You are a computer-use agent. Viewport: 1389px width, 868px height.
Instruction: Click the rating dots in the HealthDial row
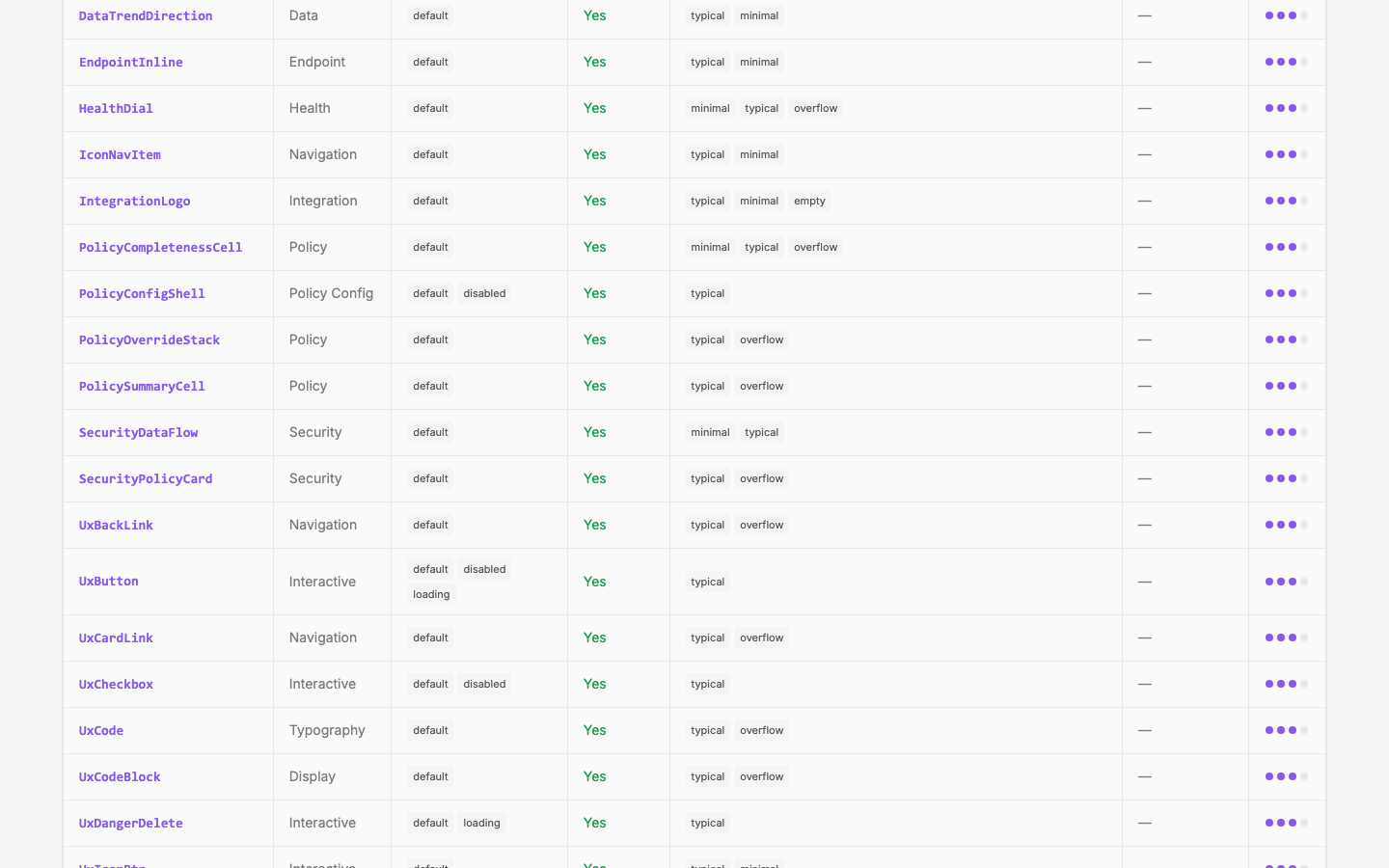point(1287,108)
